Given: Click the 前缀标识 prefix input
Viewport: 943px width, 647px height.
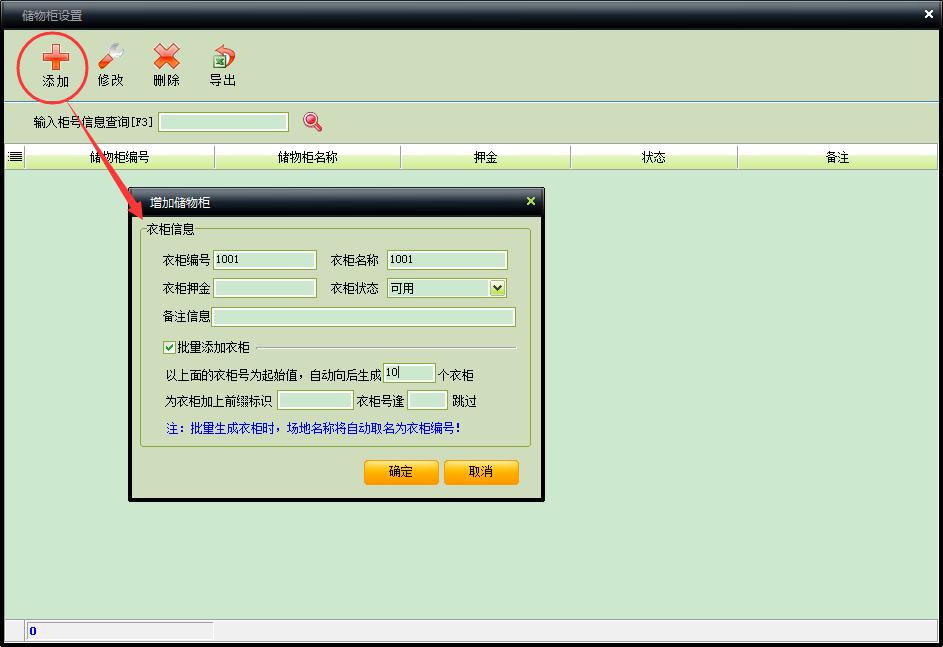Looking at the screenshot, I should (315, 400).
